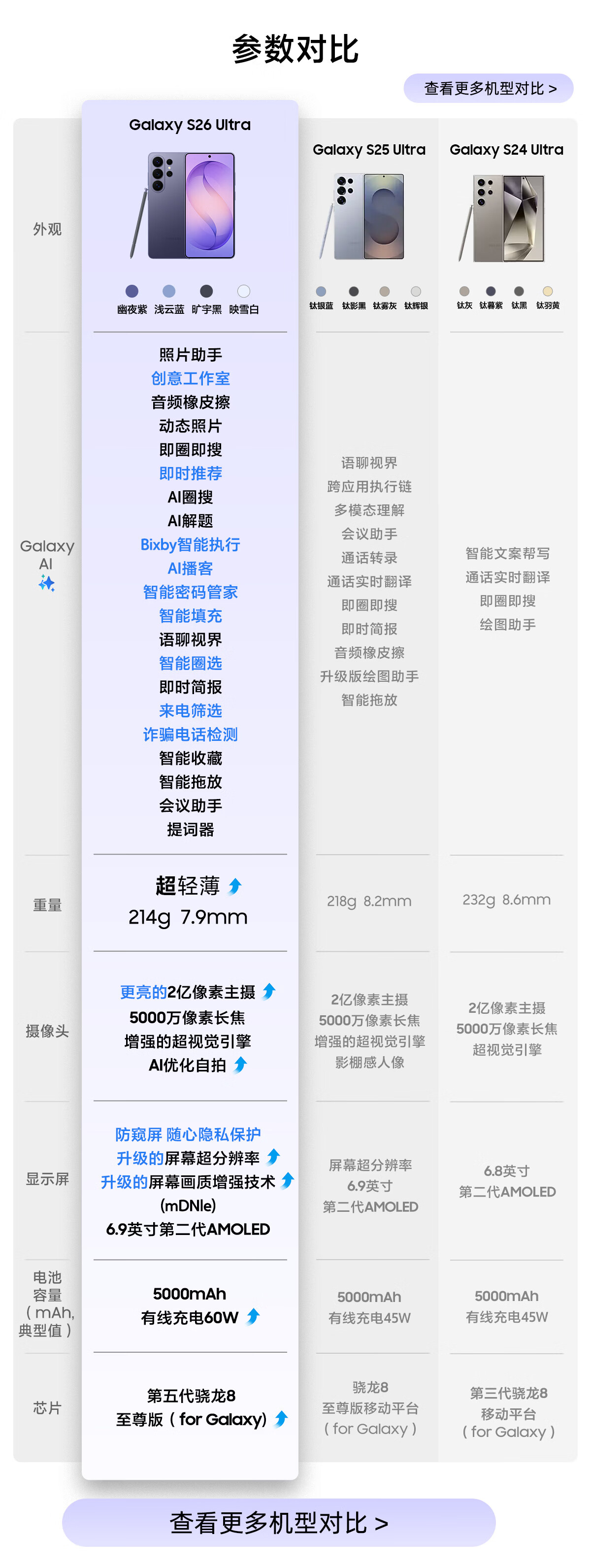Image resolution: width=591 pixels, height=1568 pixels.
Task: Click the 智能填充 feature text
Action: 191,616
